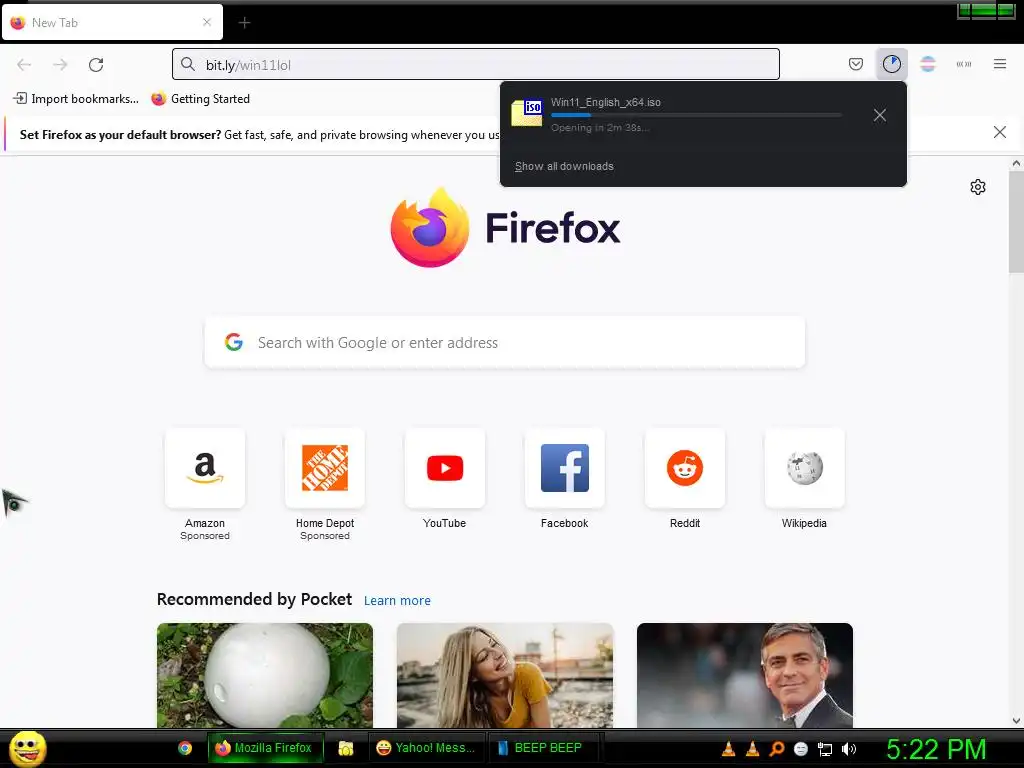Open the striped extension icon in toolbar
Image resolution: width=1024 pixels, height=768 pixels.
pyautogui.click(x=928, y=64)
